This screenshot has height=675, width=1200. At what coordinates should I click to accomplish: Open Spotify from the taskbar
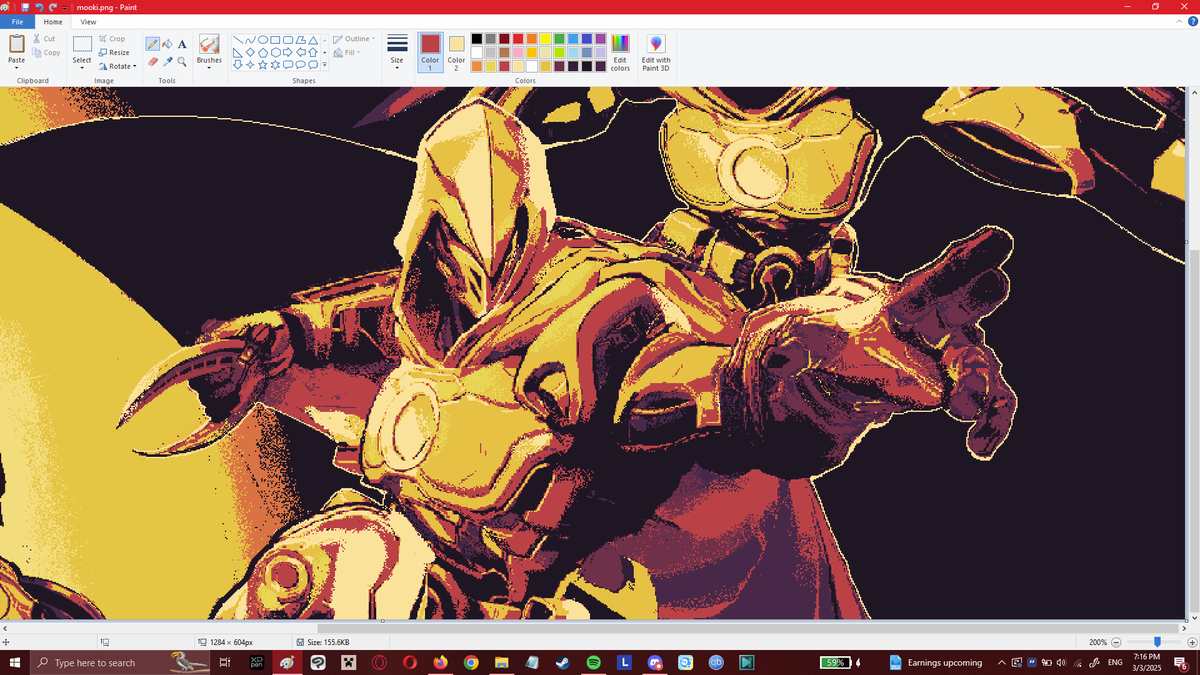click(x=592, y=662)
